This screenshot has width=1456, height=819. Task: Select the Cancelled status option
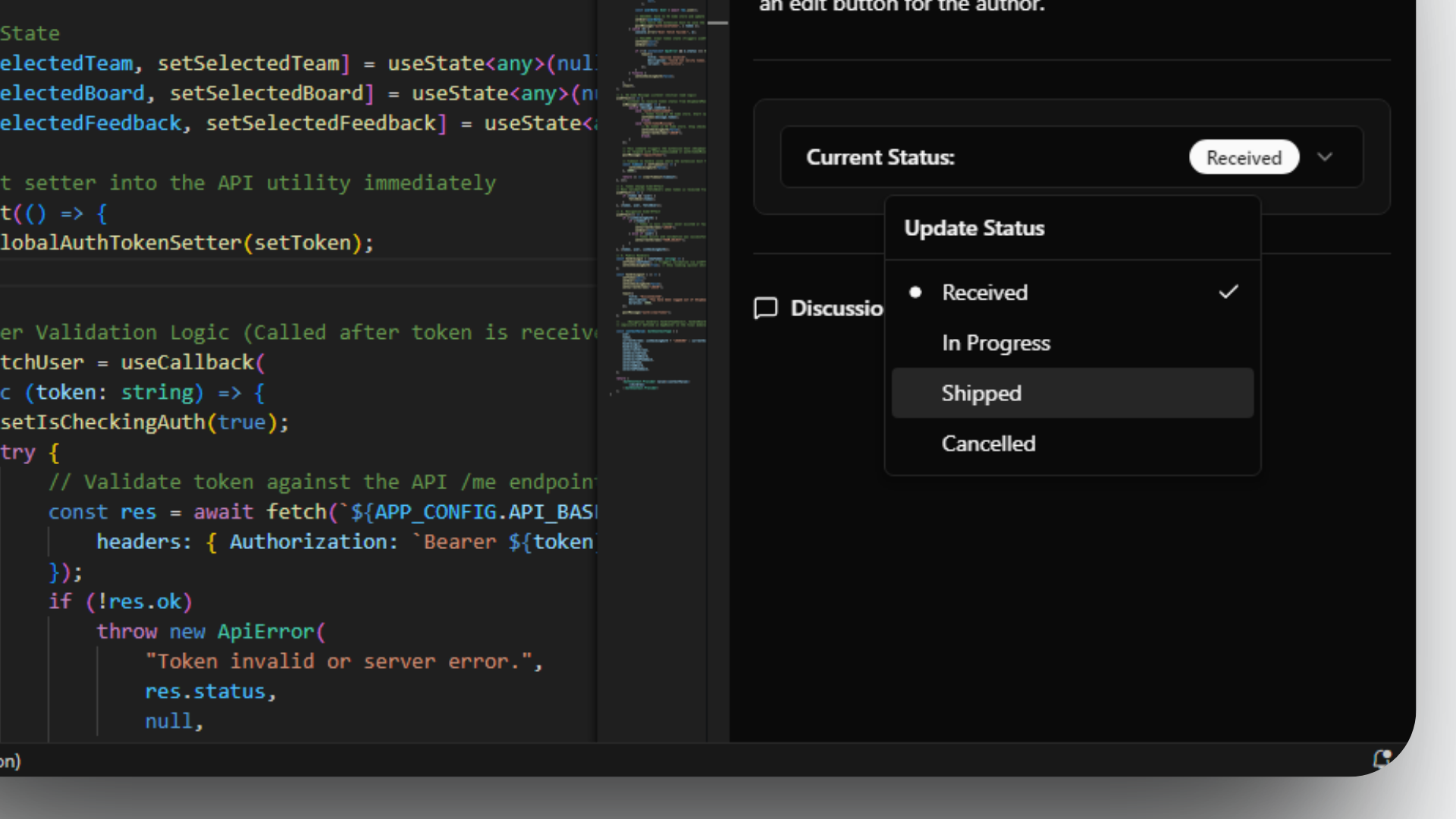pos(988,444)
